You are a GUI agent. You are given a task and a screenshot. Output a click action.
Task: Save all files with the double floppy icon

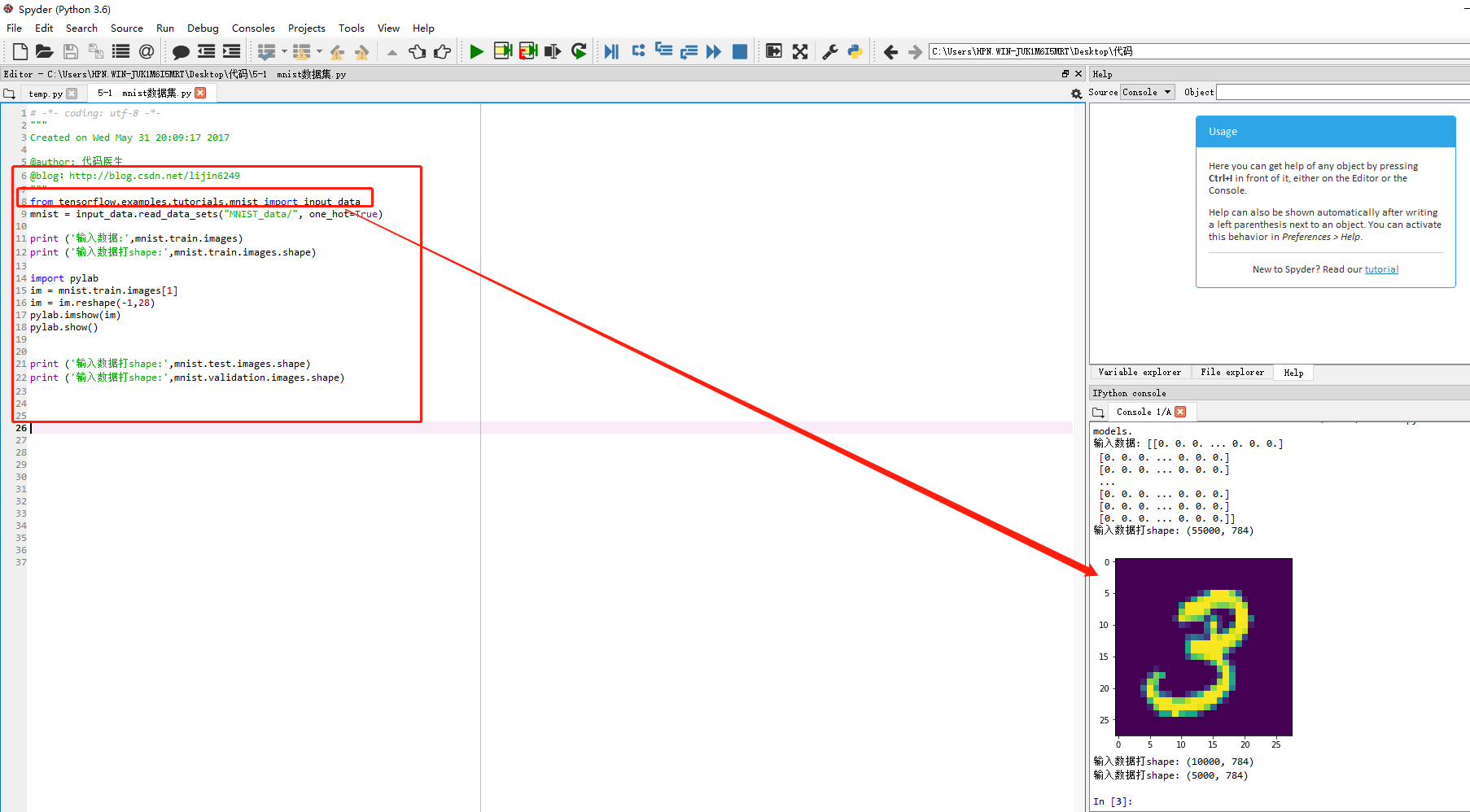(96, 51)
